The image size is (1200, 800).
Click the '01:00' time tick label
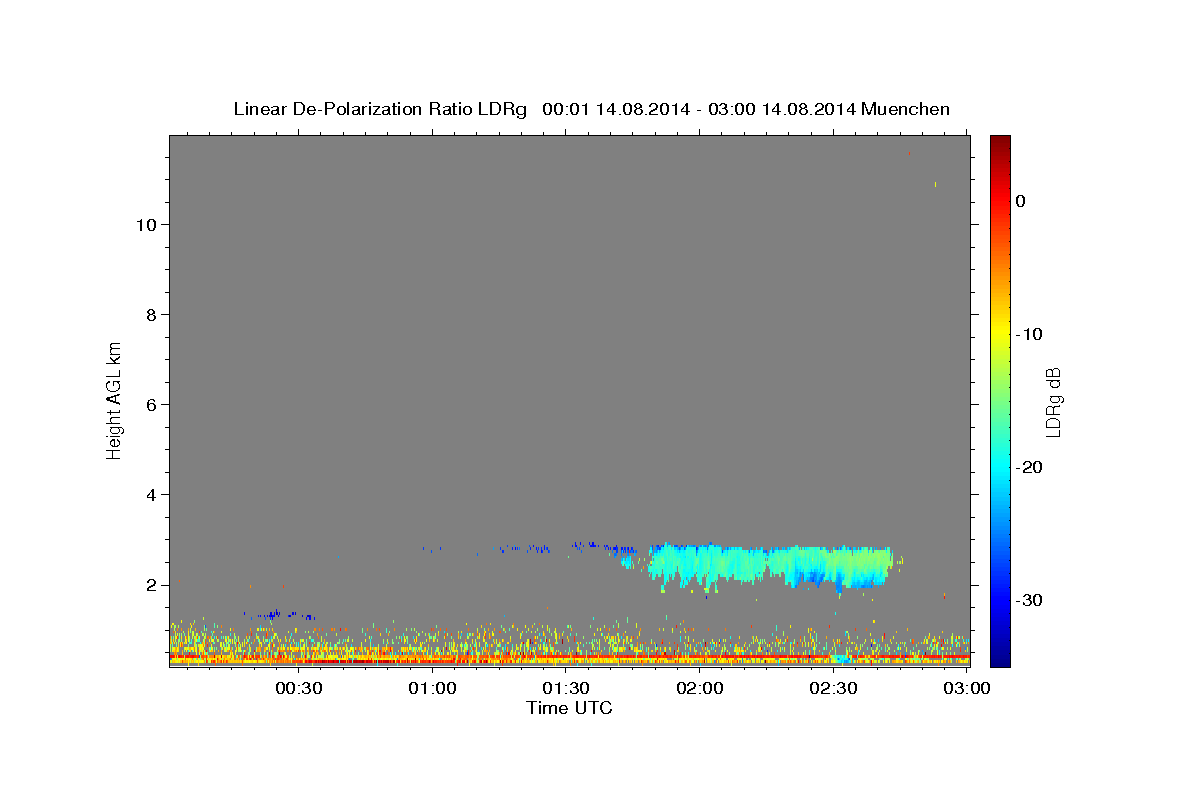(432, 689)
